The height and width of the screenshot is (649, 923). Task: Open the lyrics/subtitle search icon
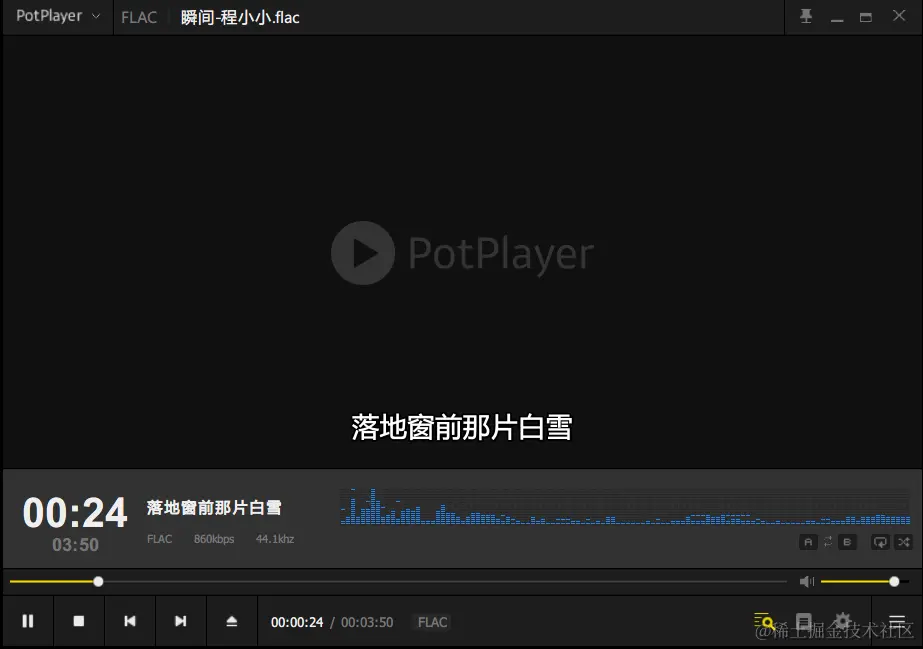click(764, 621)
